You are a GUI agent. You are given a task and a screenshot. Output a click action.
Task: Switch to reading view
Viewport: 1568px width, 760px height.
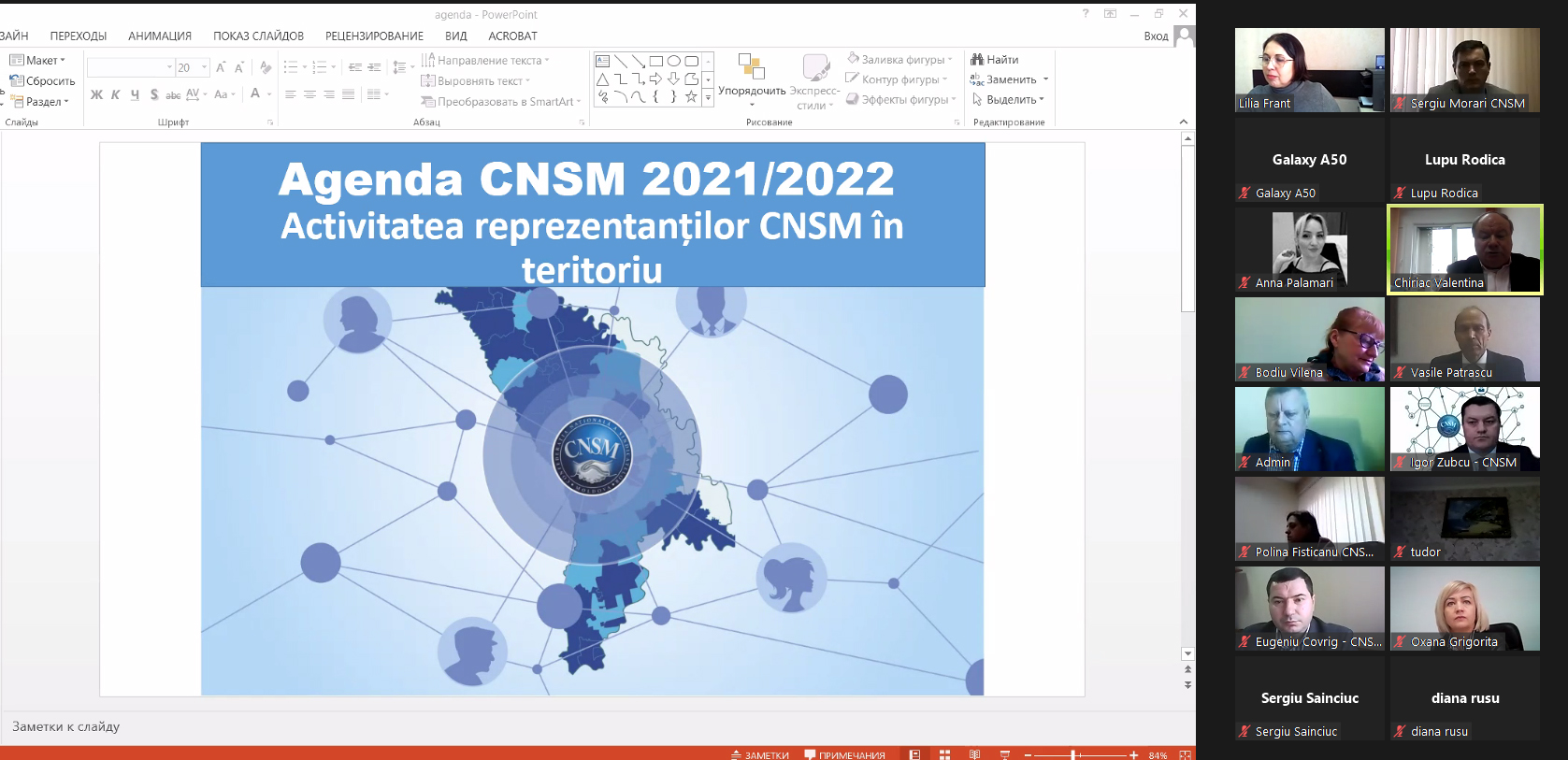(975, 754)
